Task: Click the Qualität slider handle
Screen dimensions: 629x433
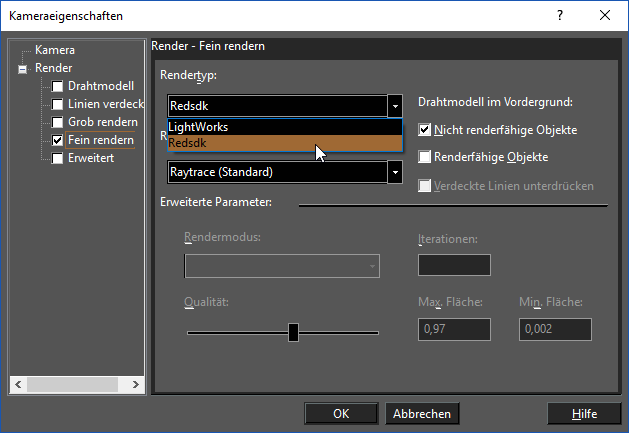Action: point(293,332)
